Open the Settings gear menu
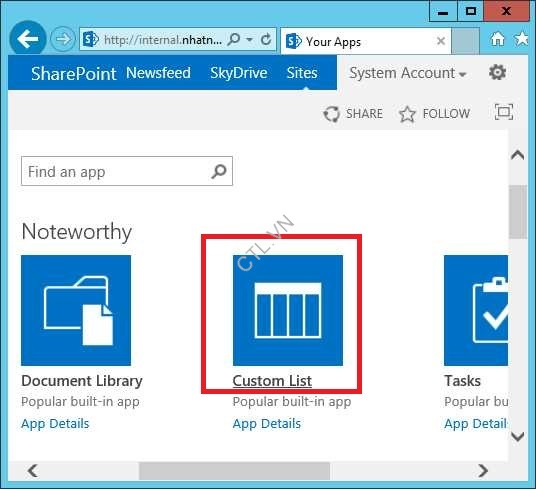Viewport: 536px width, 489px height. [x=497, y=72]
